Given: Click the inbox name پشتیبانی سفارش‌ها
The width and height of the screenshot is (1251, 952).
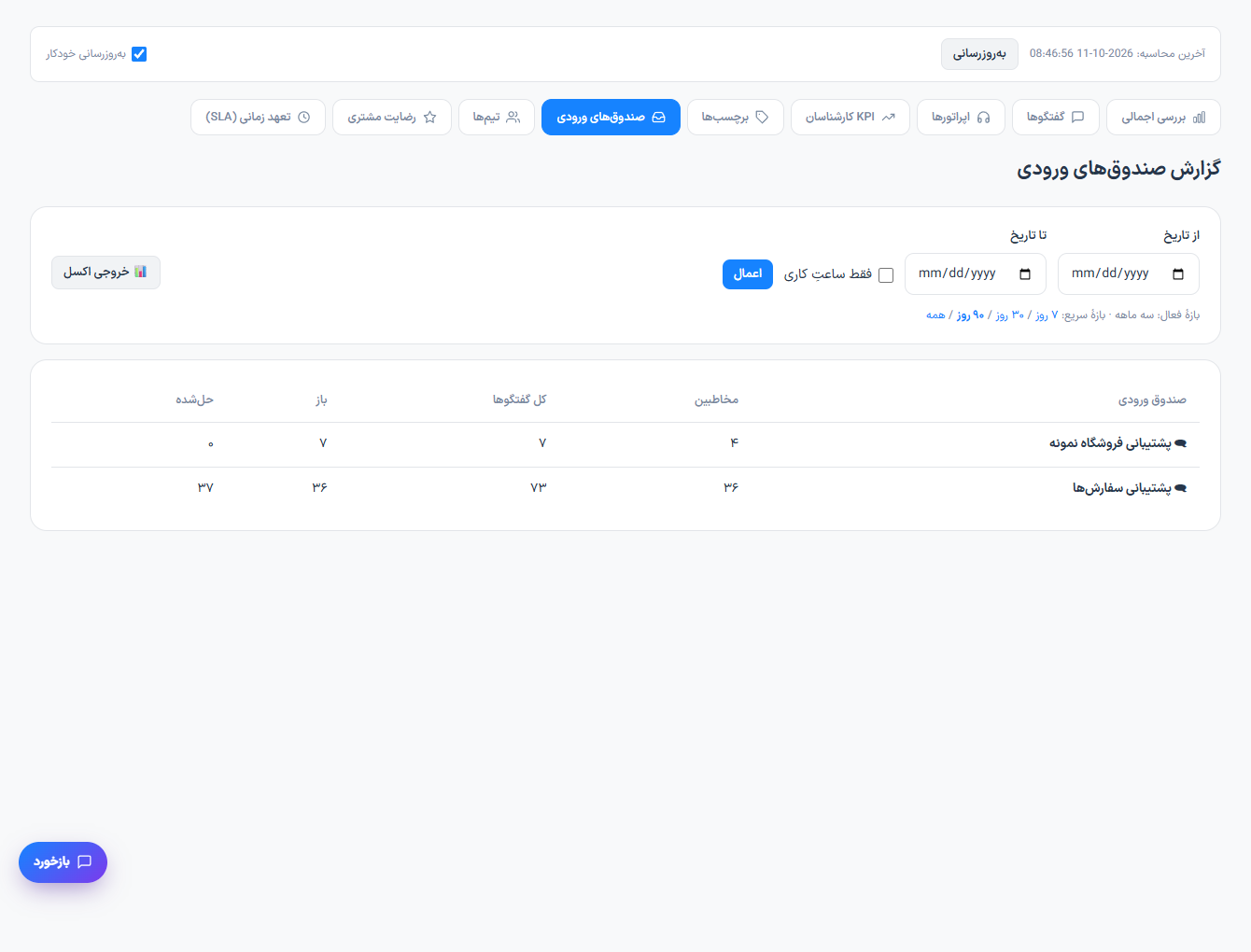Looking at the screenshot, I should (1121, 488).
